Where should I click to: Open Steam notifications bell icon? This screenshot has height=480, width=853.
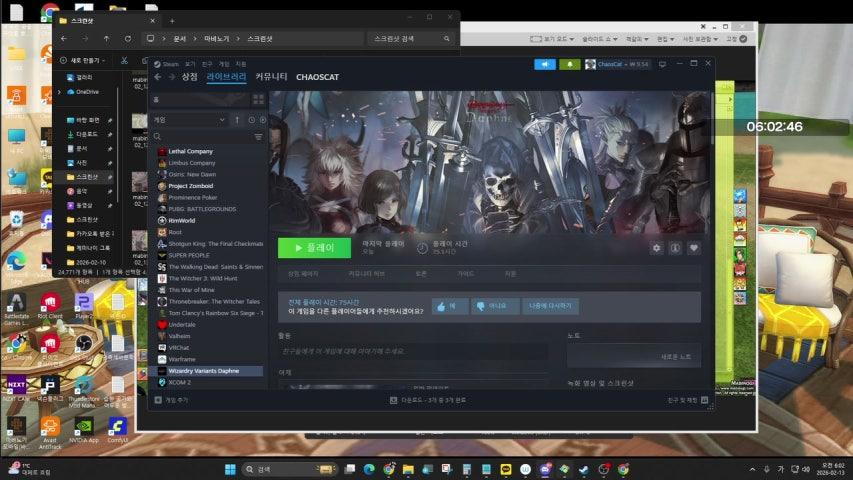click(569, 64)
